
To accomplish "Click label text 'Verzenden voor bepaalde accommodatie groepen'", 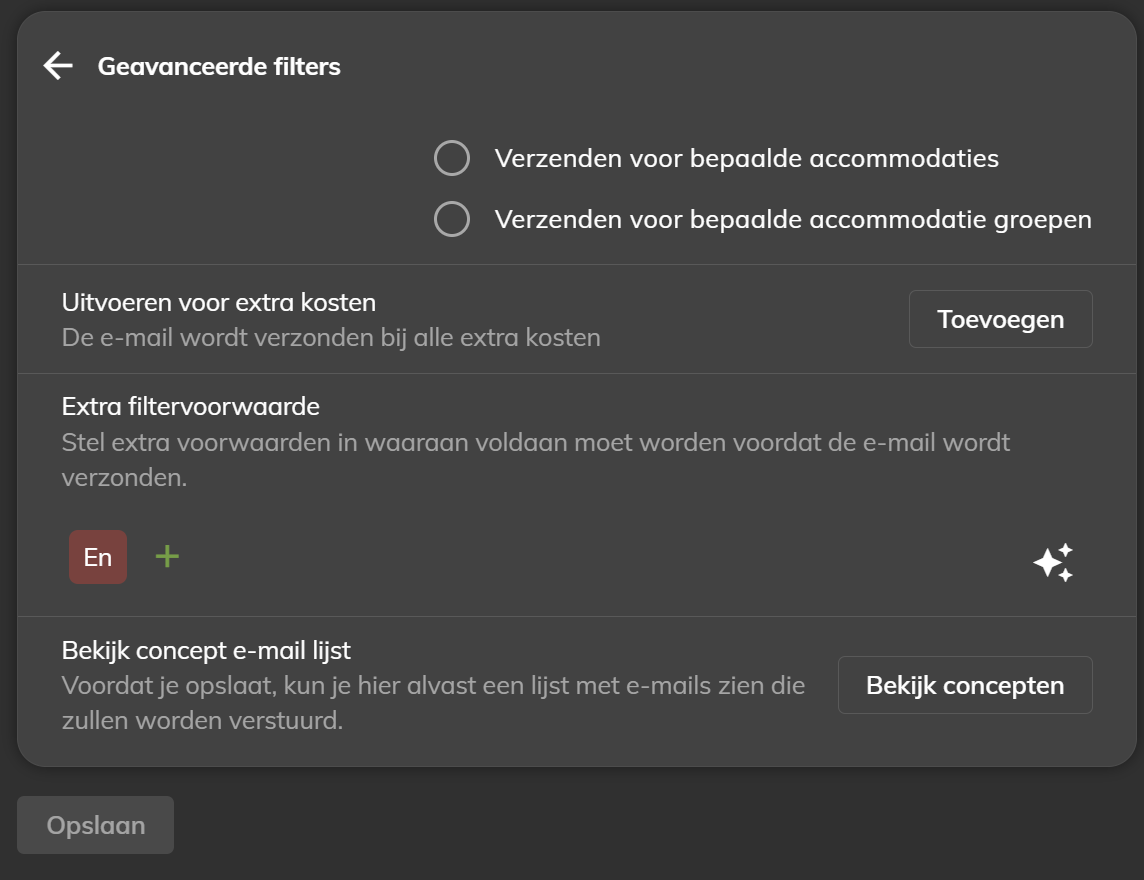I will (x=793, y=219).
